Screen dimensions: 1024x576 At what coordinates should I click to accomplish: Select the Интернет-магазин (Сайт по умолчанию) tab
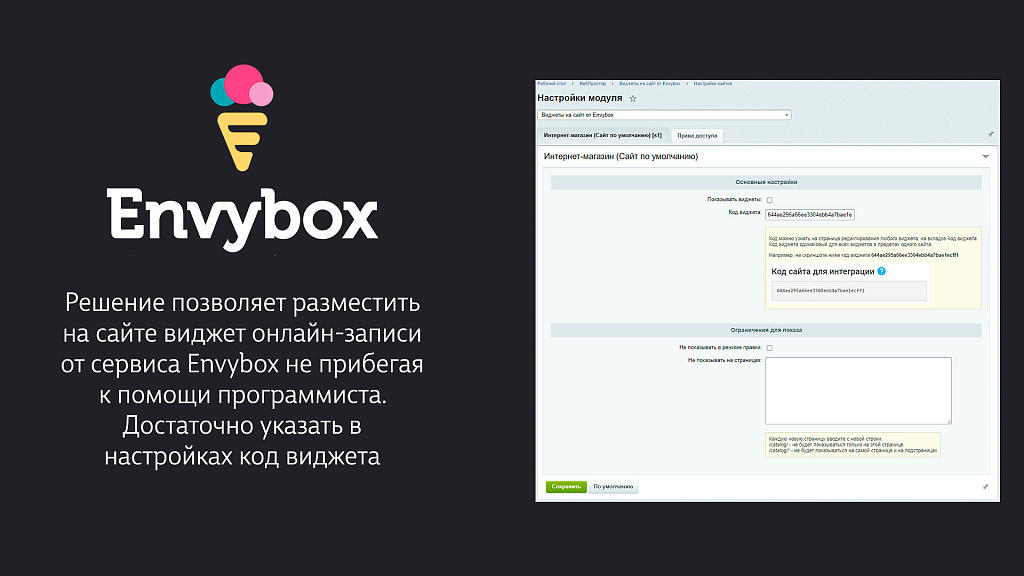(601, 134)
